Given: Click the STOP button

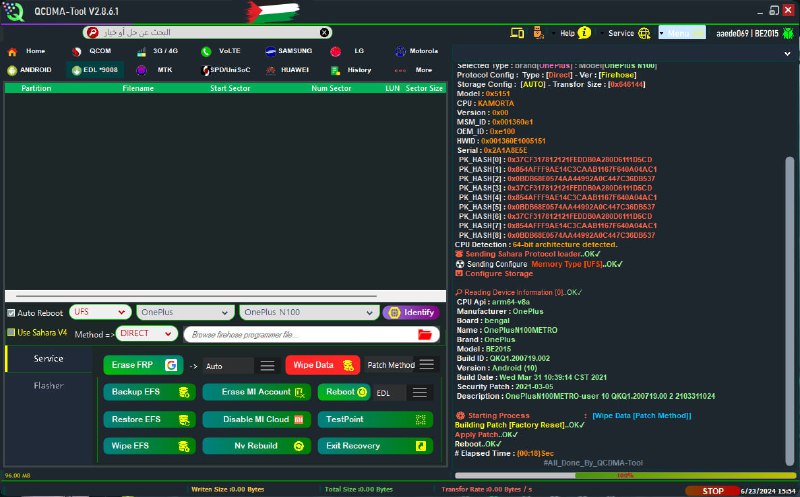Looking at the screenshot, I should pyautogui.click(x=713, y=491).
